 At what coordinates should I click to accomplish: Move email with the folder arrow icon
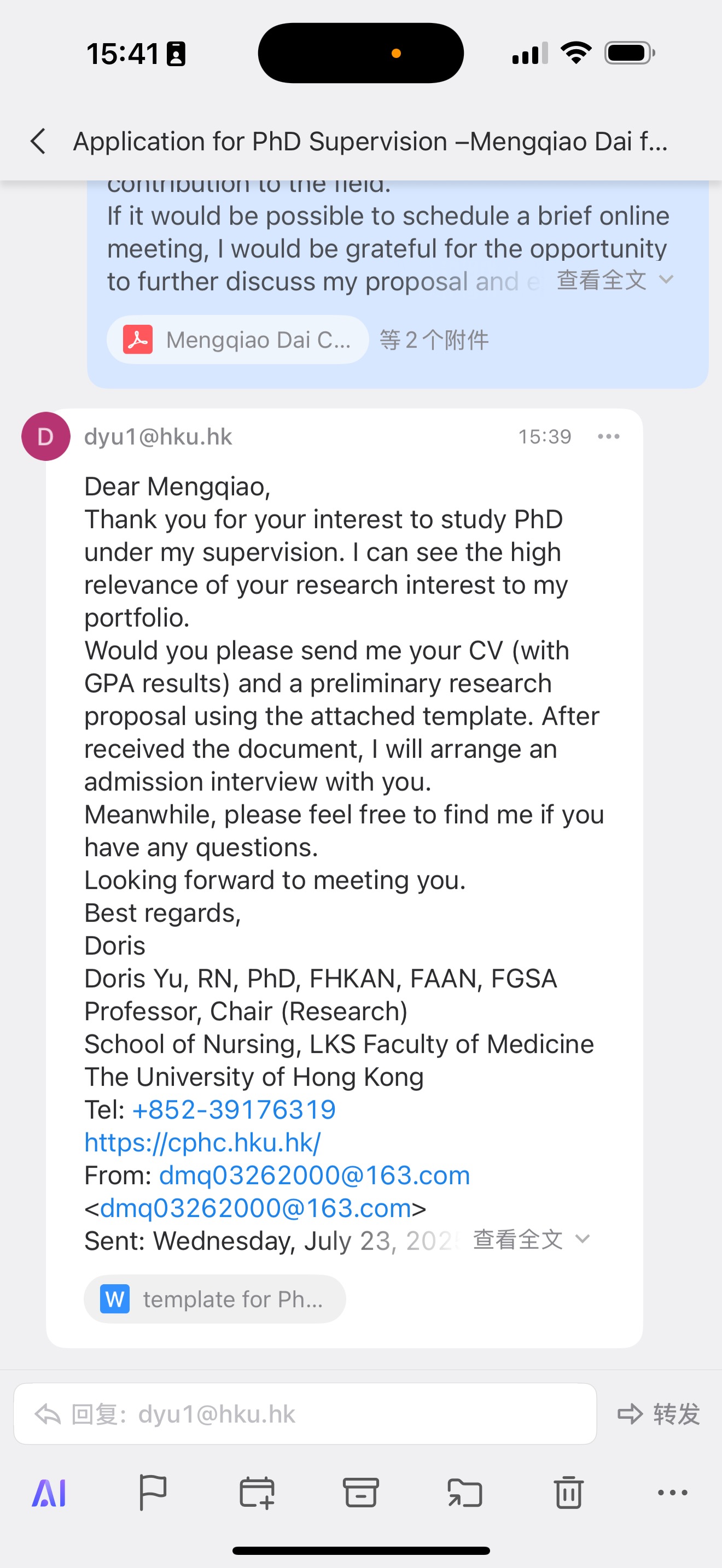click(464, 1493)
